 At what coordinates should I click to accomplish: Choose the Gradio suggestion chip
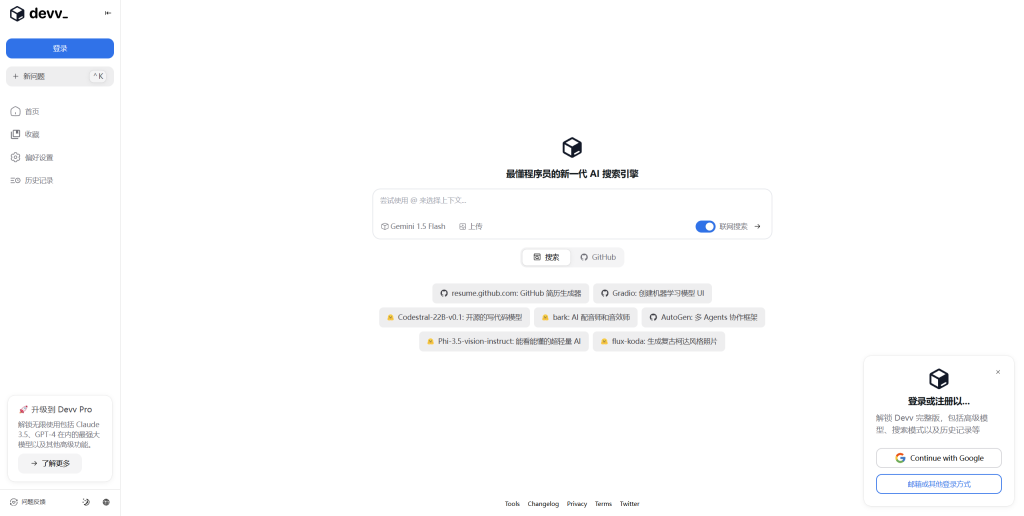pos(652,293)
